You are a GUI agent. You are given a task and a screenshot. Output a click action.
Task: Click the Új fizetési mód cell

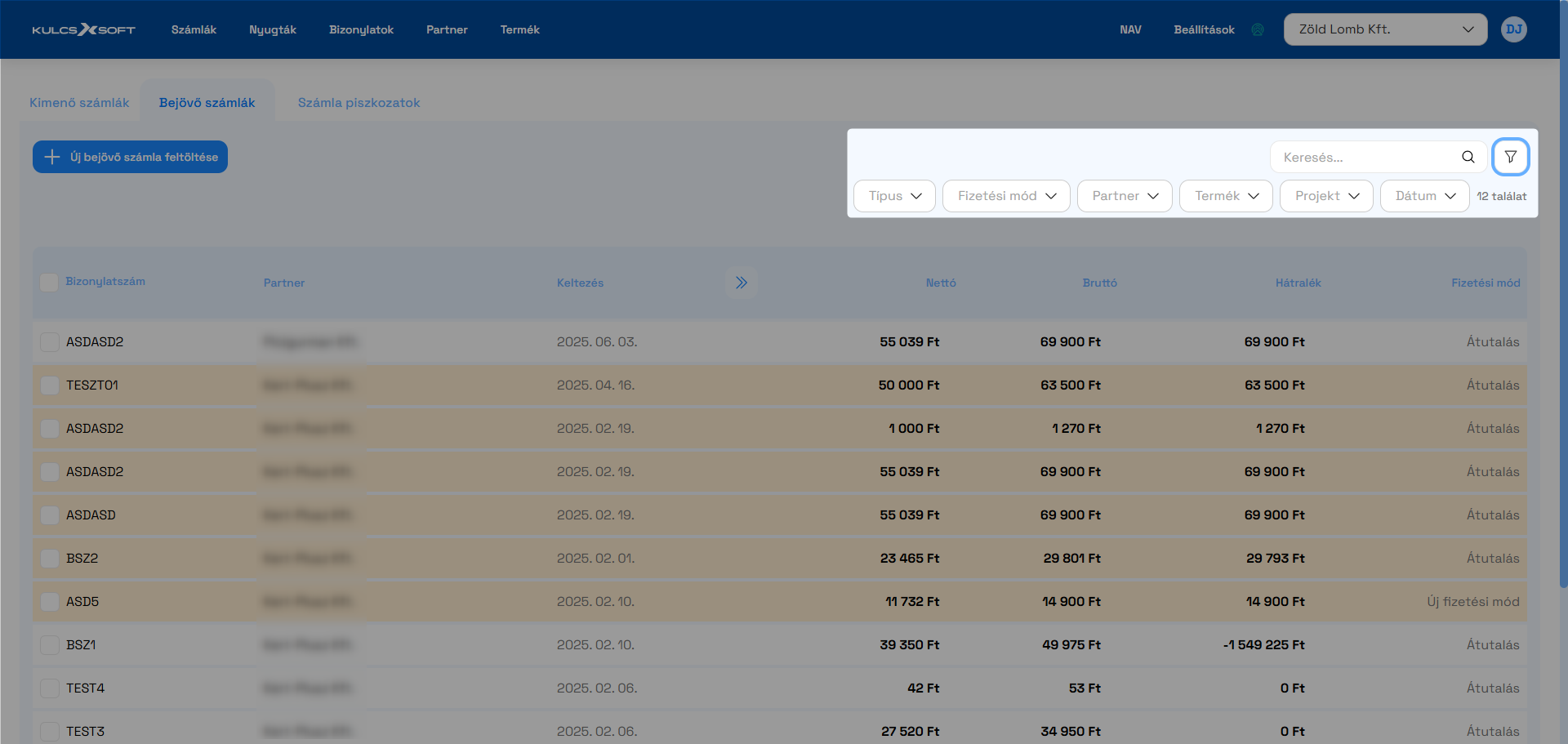click(x=1473, y=602)
